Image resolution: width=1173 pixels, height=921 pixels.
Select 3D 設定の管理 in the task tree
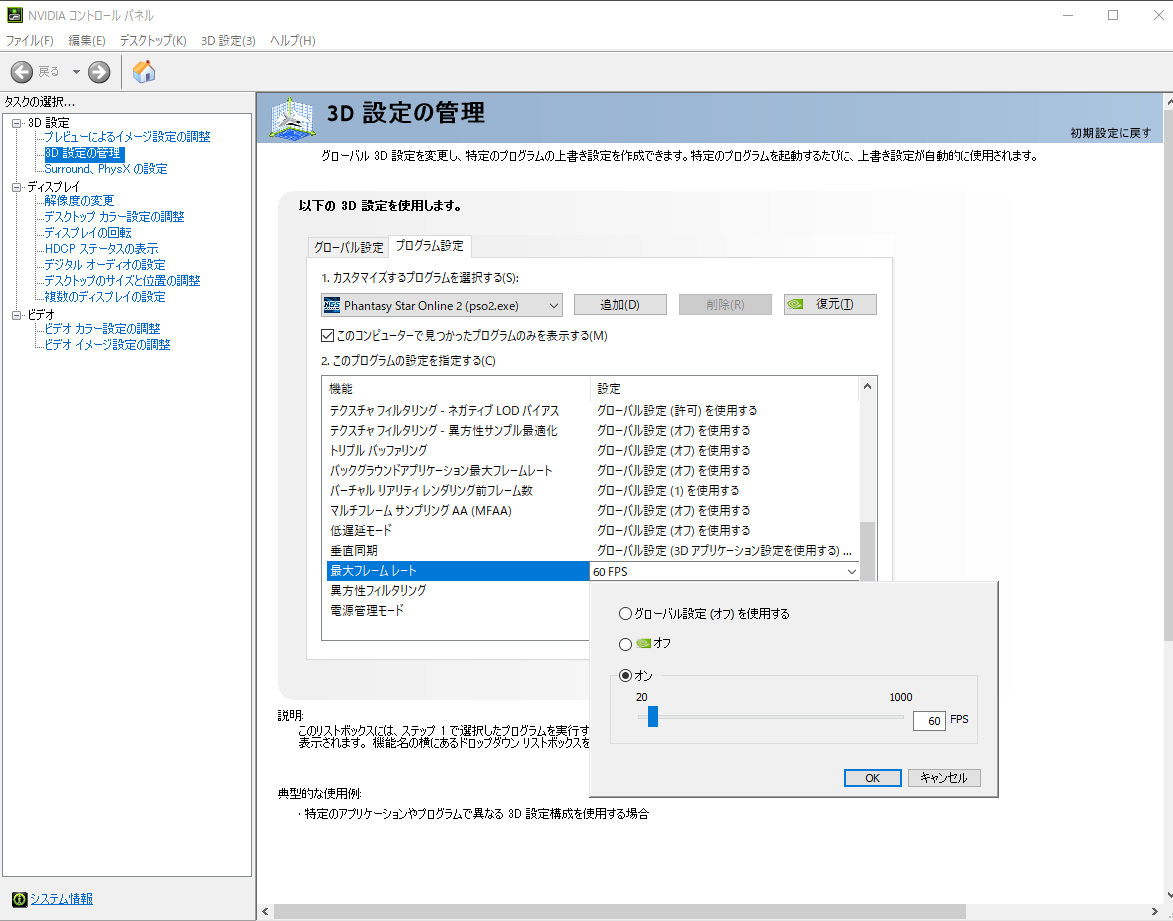pos(83,153)
